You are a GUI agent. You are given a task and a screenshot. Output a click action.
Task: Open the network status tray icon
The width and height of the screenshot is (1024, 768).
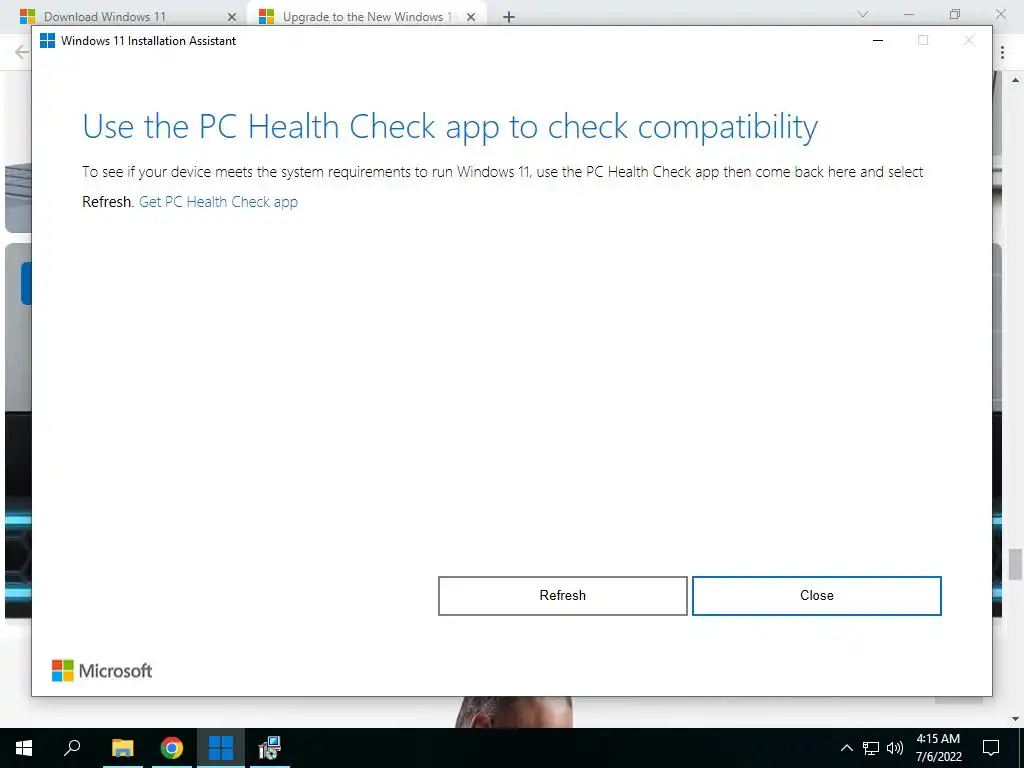(x=871, y=748)
